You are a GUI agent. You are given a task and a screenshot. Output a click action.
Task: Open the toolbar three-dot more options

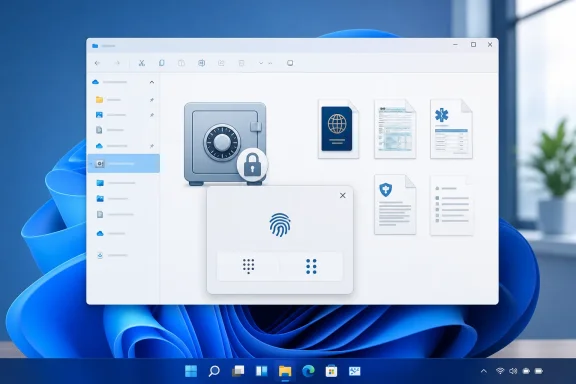(270, 64)
